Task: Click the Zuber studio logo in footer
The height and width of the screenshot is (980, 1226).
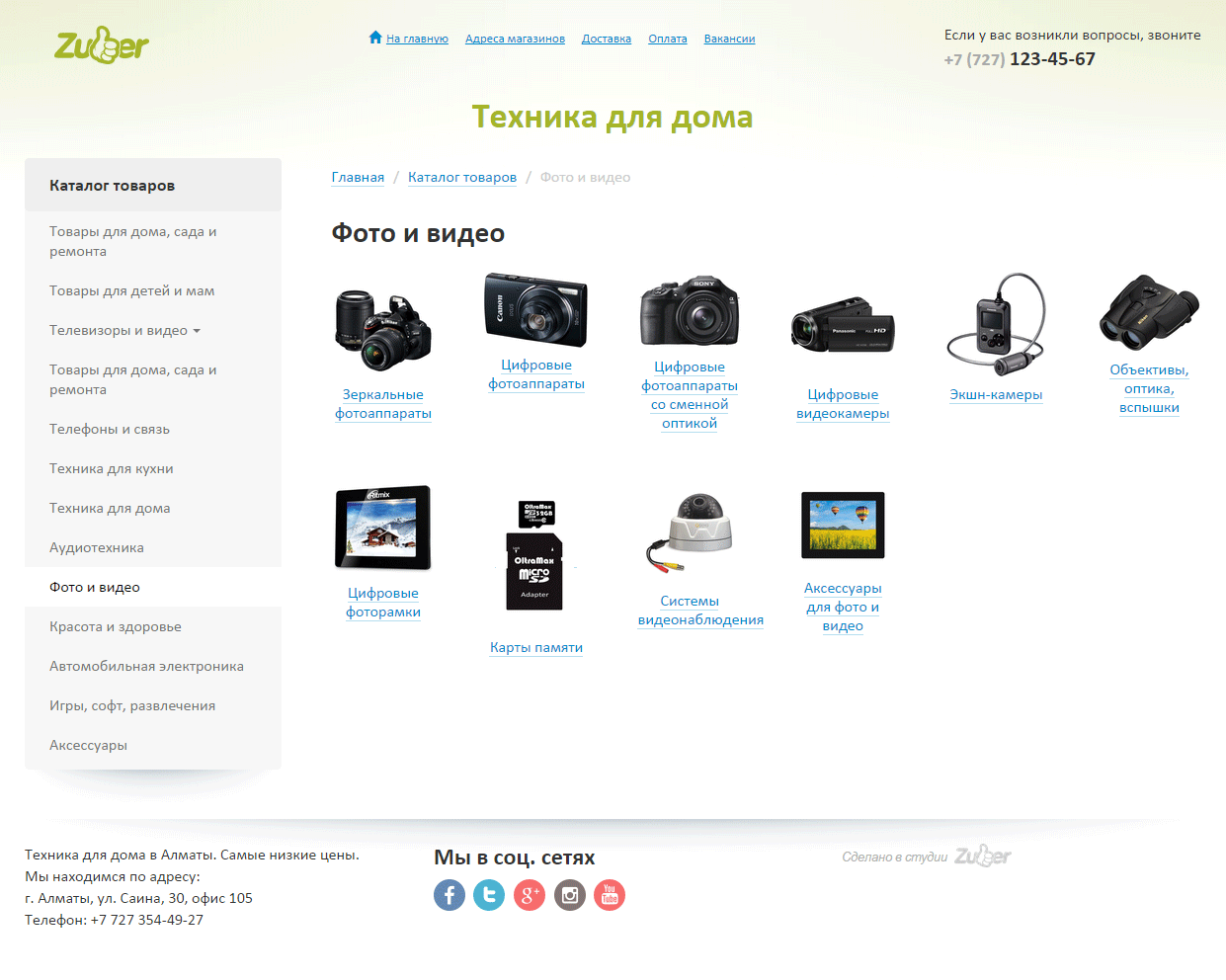Action: [982, 857]
